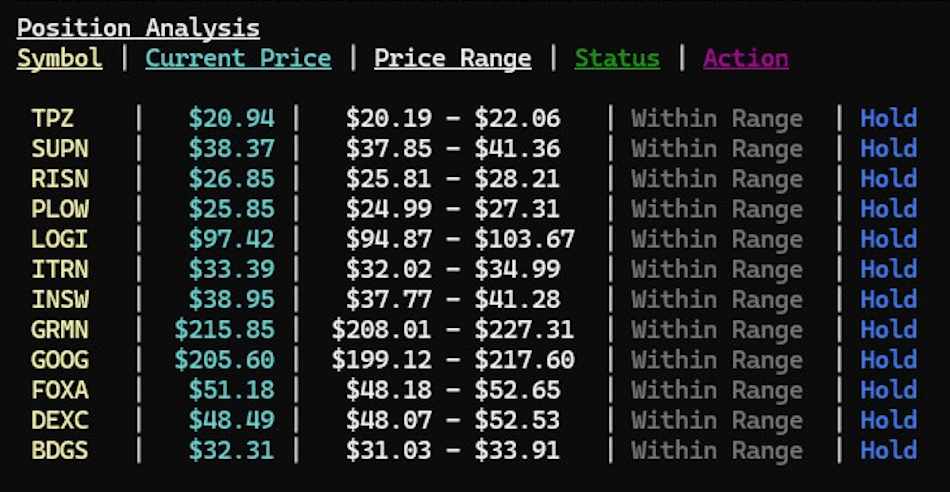The width and height of the screenshot is (950, 492).
Task: Select the $215.85 price for GRMN
Action: pyautogui.click(x=224, y=330)
